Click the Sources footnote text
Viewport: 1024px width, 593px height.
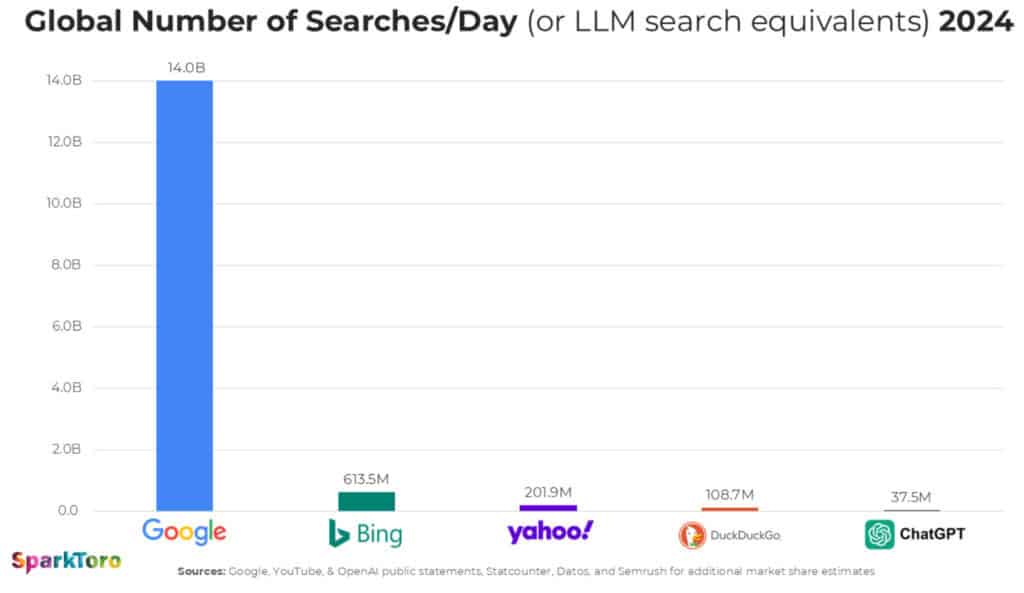[526, 571]
